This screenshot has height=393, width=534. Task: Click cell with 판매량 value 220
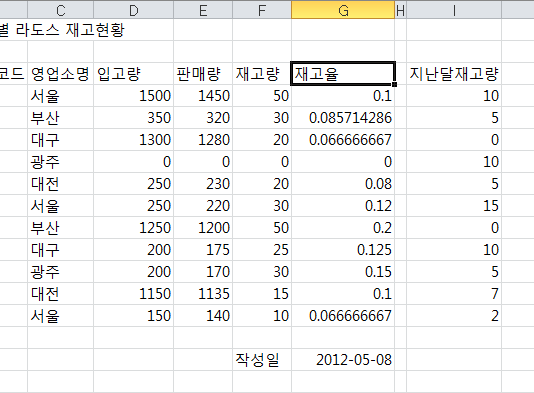point(203,206)
